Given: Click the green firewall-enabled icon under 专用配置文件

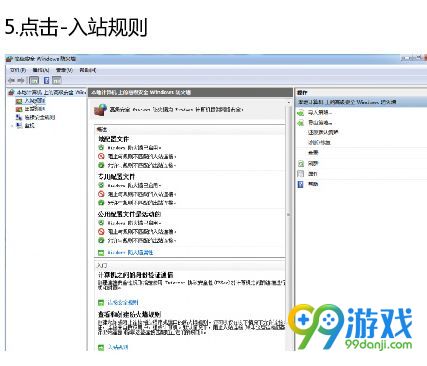Looking at the screenshot, I should tap(101, 185).
